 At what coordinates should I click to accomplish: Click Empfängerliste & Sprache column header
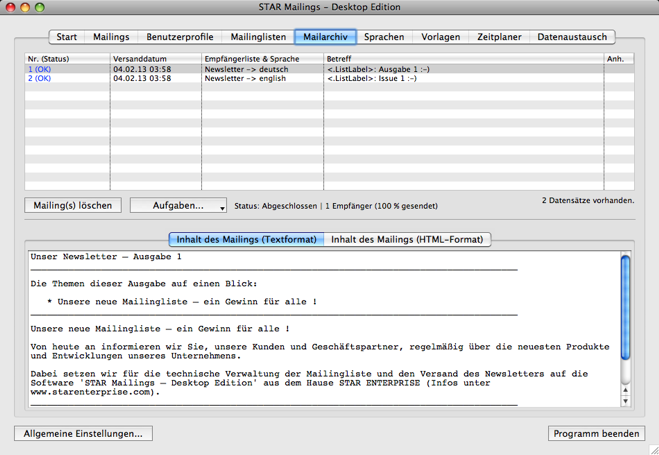263,59
